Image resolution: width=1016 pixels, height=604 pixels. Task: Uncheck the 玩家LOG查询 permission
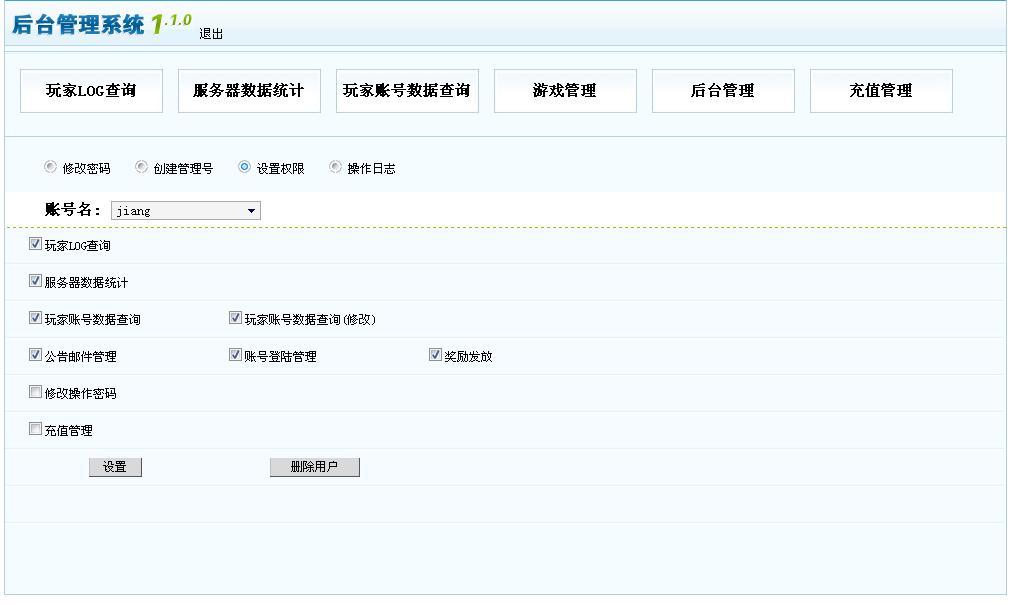(x=33, y=245)
